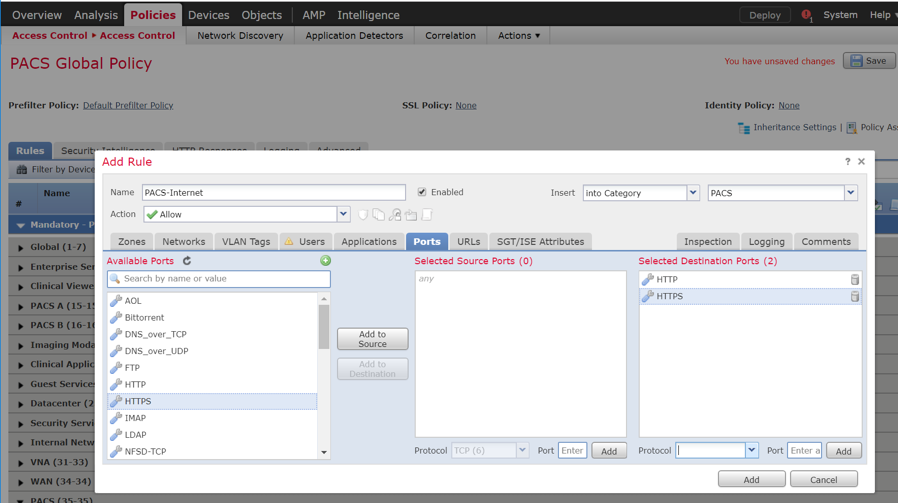Image resolution: width=898 pixels, height=503 pixels.
Task: Click the user lock icon beside Action
Action: (395, 215)
